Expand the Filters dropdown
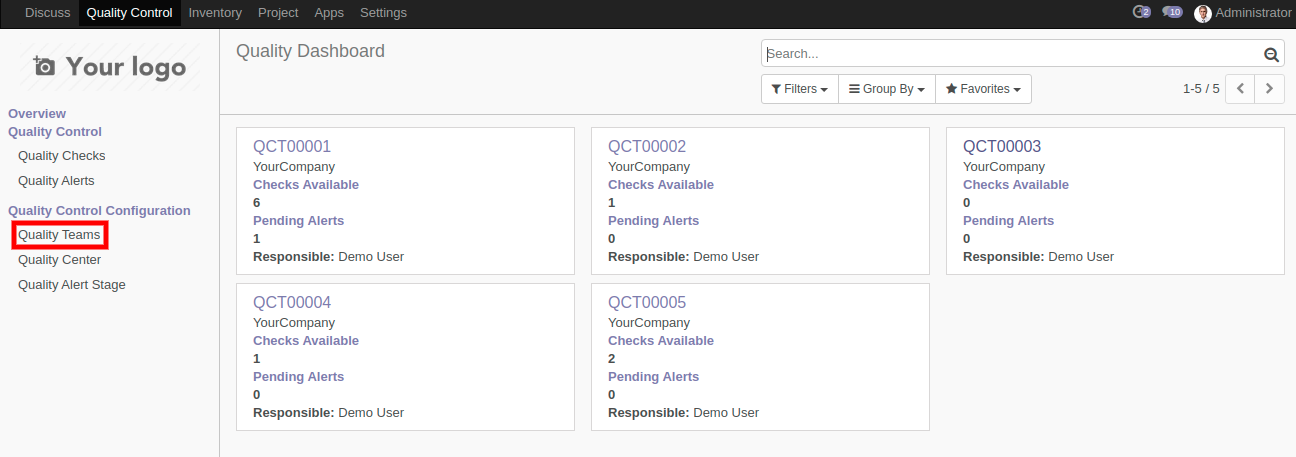The width and height of the screenshot is (1296, 457). (x=799, y=89)
